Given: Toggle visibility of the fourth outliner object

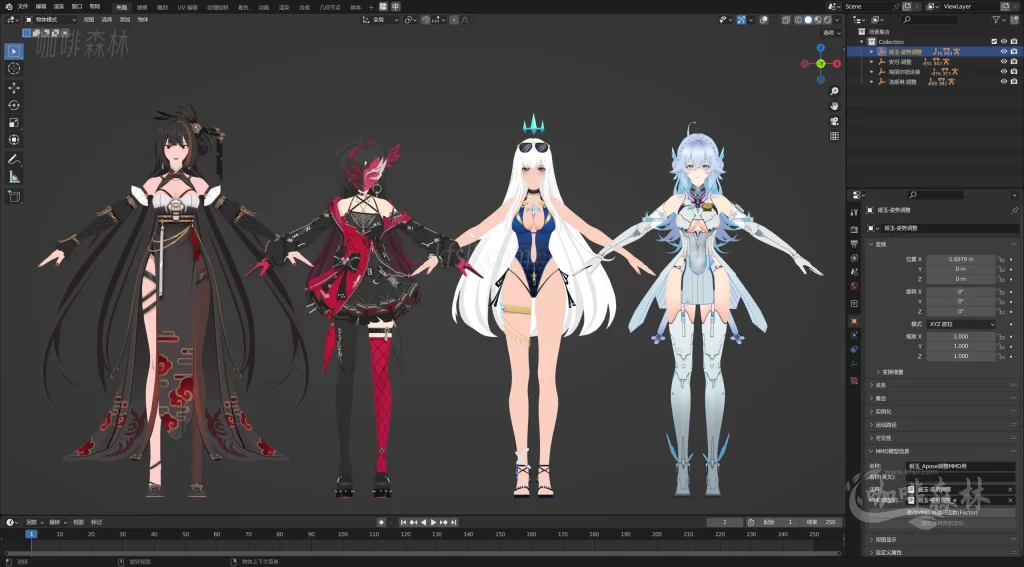Looking at the screenshot, I should click(x=1004, y=82).
